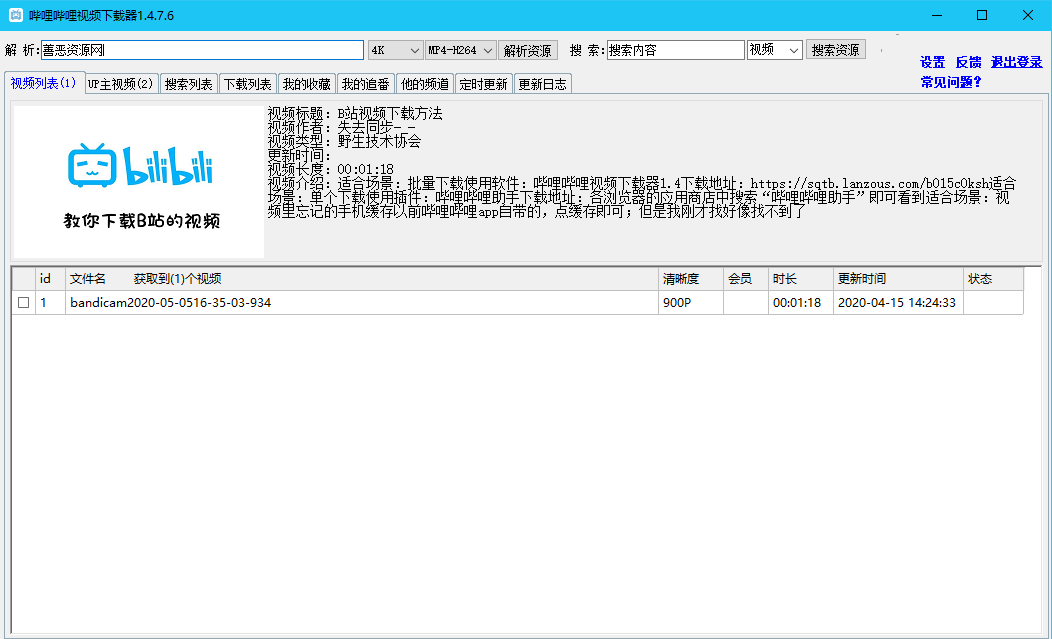
Task: Switch to the 下载列表 tab
Action: (x=245, y=84)
